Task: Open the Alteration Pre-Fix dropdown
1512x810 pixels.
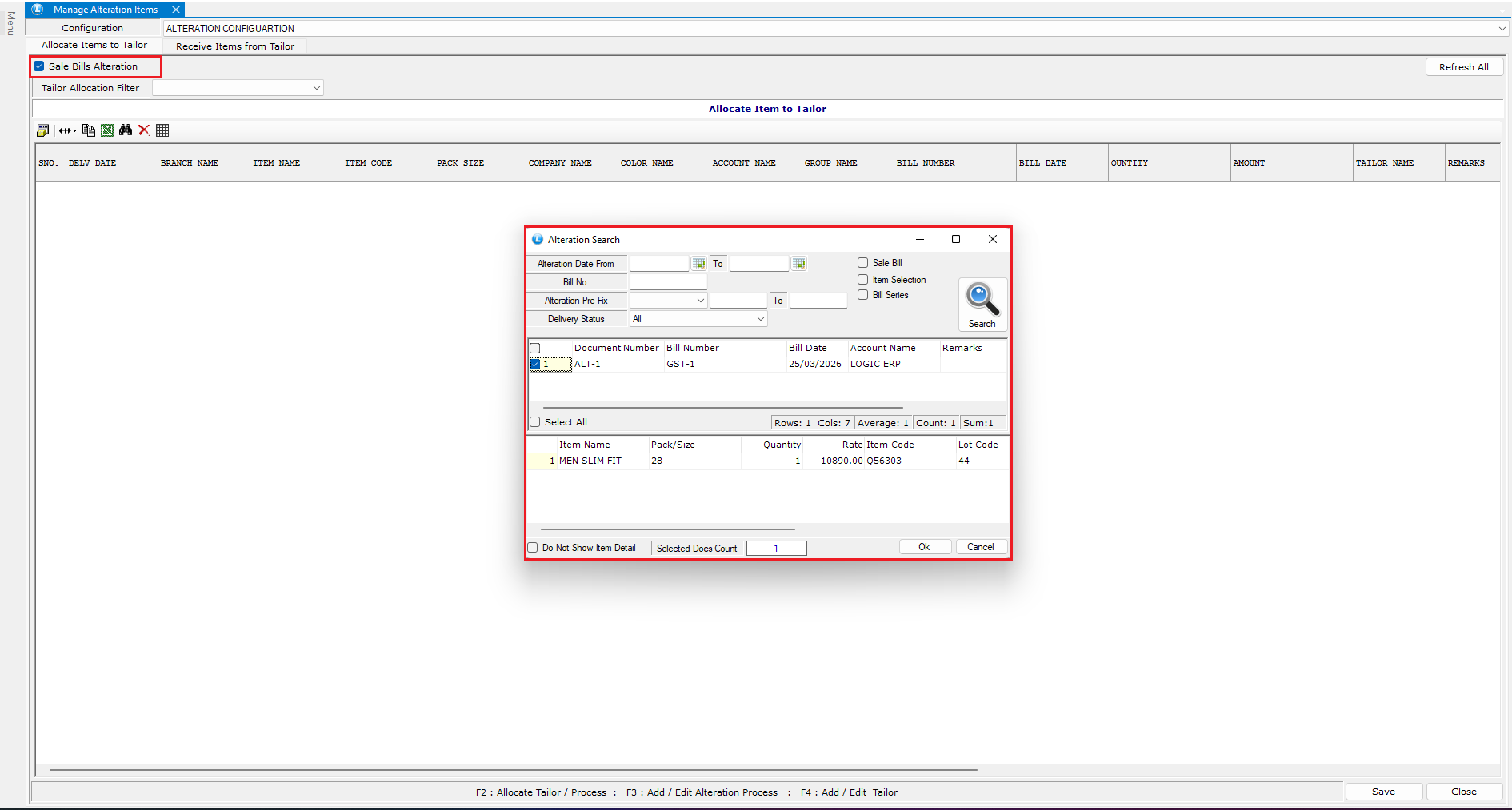Action: click(700, 301)
